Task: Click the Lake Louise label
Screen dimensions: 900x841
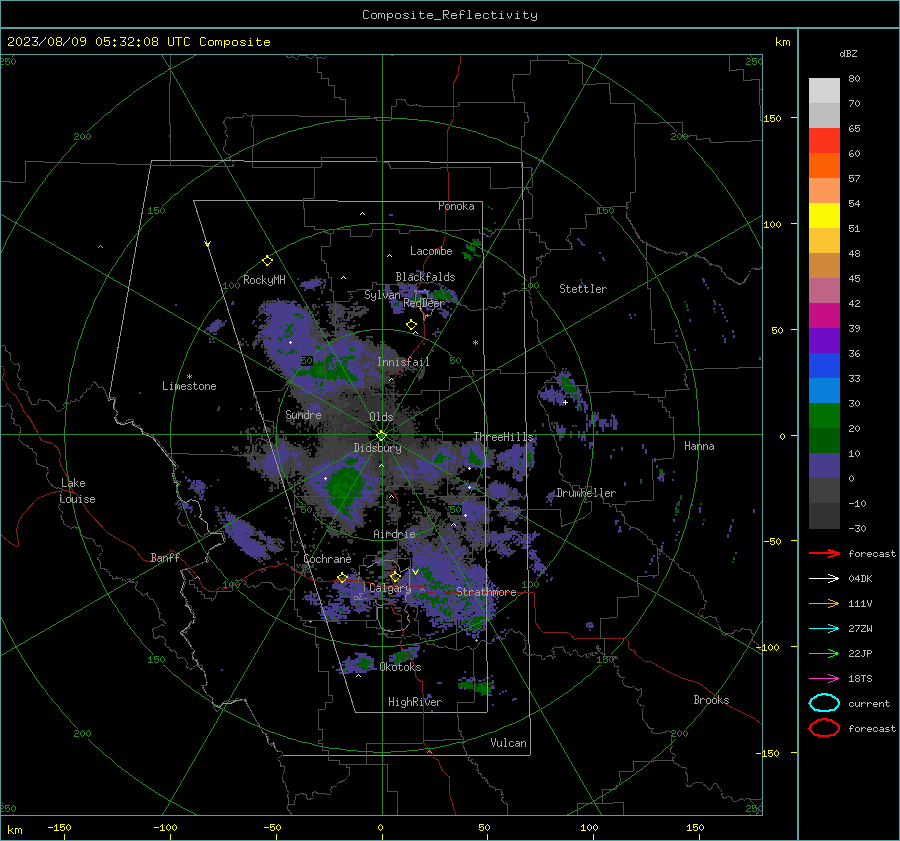Action: coord(78,491)
